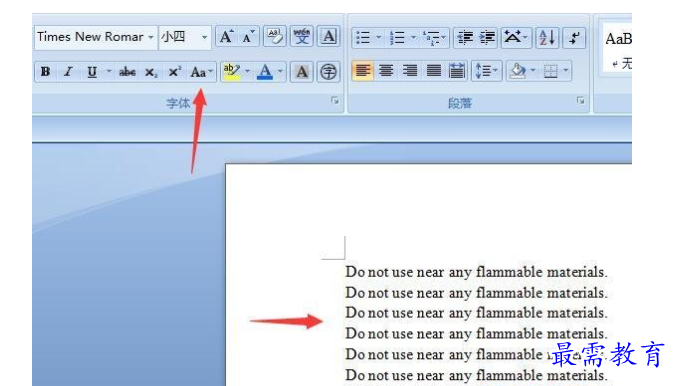Toggle Character Shading icon
673x386 pixels.
tap(302, 72)
